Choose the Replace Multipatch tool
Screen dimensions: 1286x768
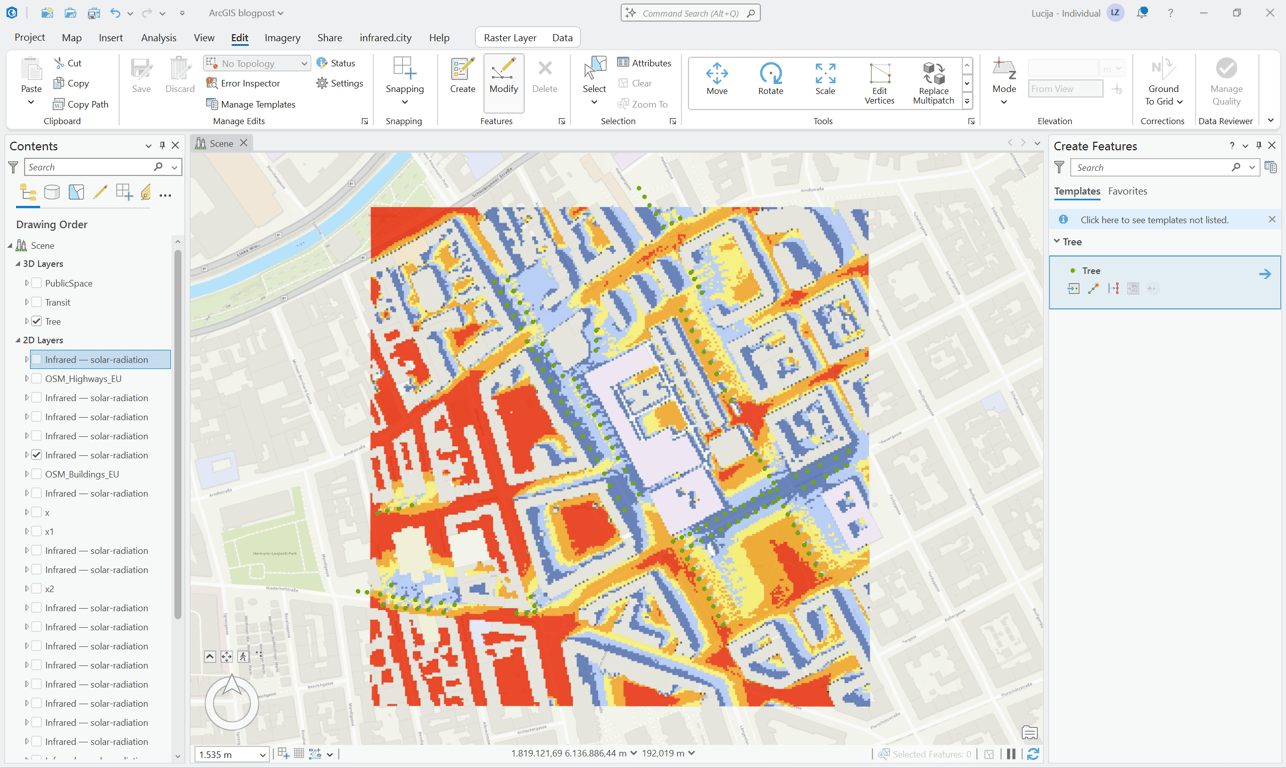[933, 83]
